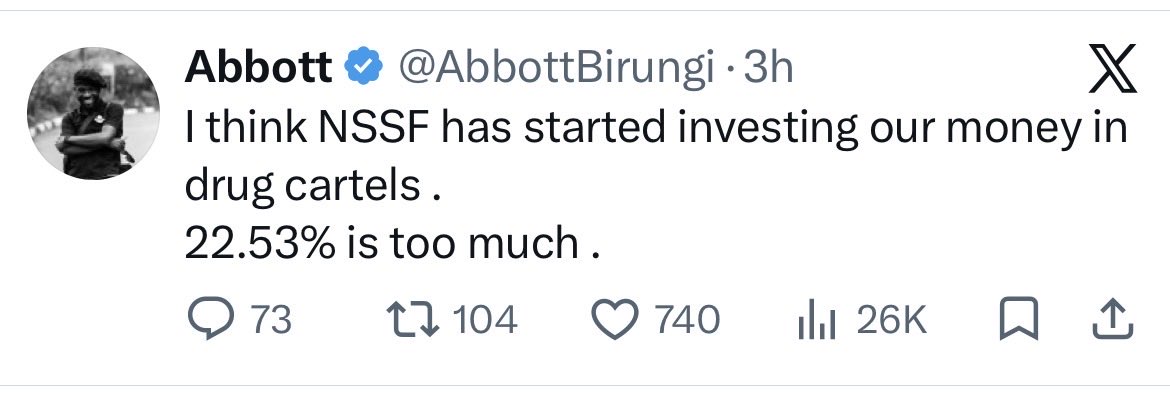
Task: Click the blue verified badge
Action: pos(363,69)
